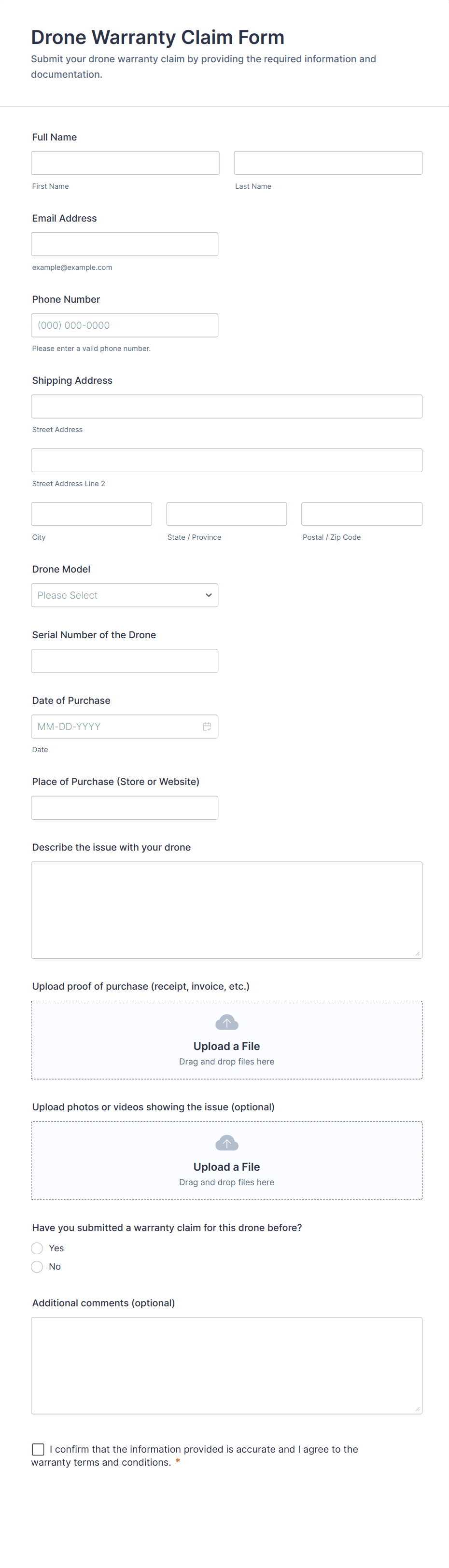Click the Drone Model dropdown chevron arrow
Screen dimensions: 449x1568
click(209, 595)
